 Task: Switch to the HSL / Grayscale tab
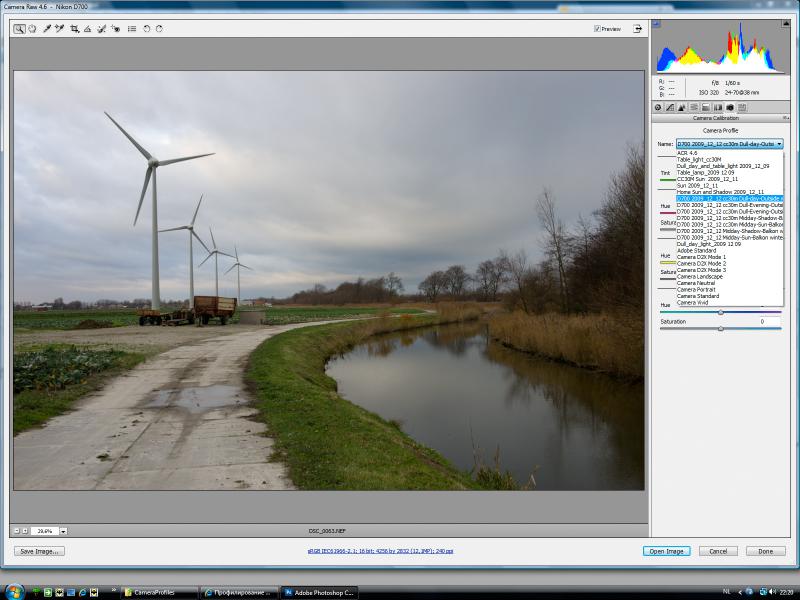tap(694, 108)
